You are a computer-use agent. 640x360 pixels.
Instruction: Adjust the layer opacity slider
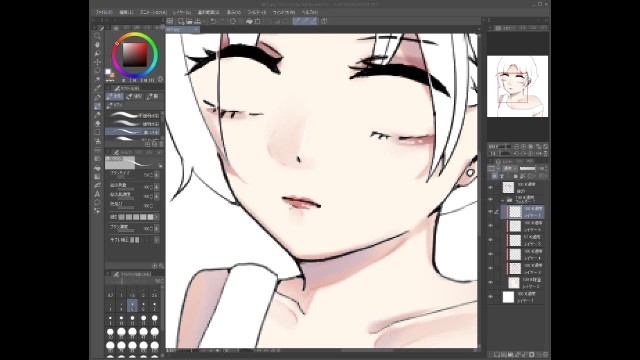tap(527, 168)
